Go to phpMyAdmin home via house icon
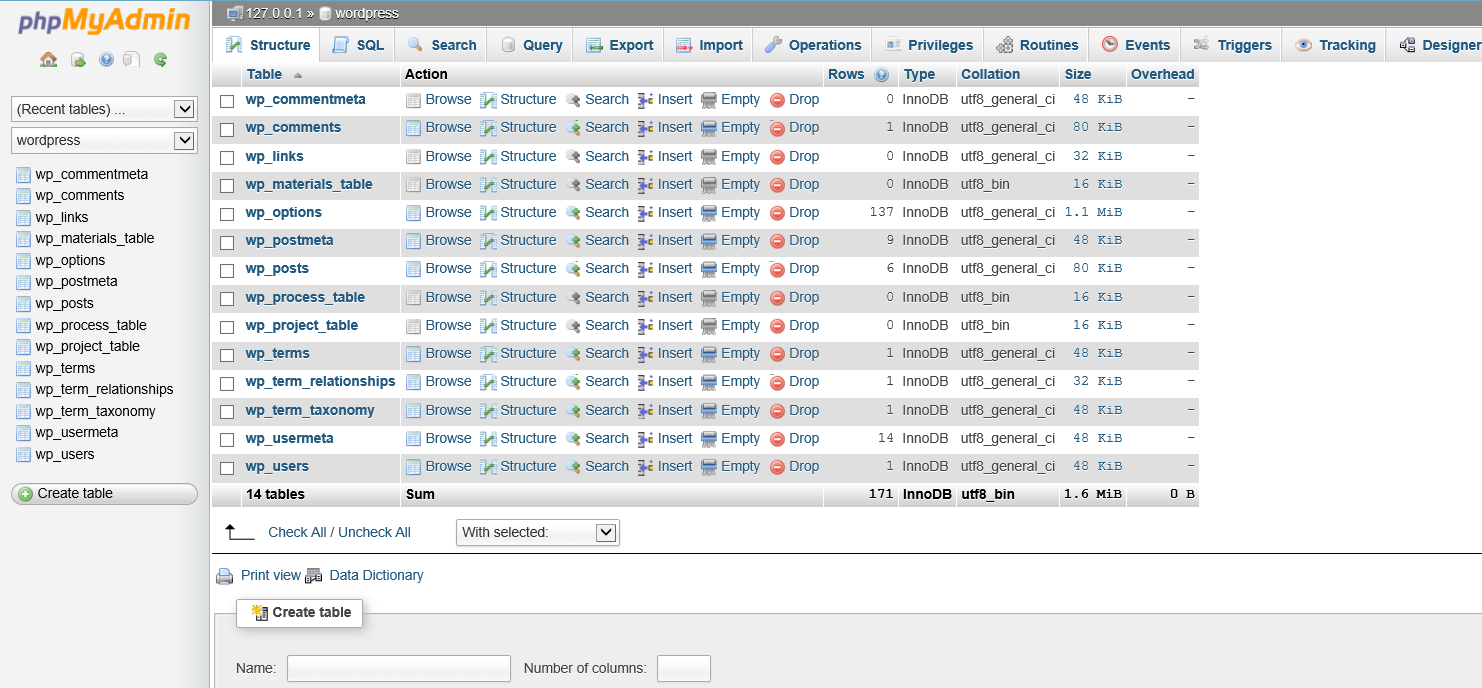Image resolution: width=1482 pixels, height=688 pixels. 48,60
